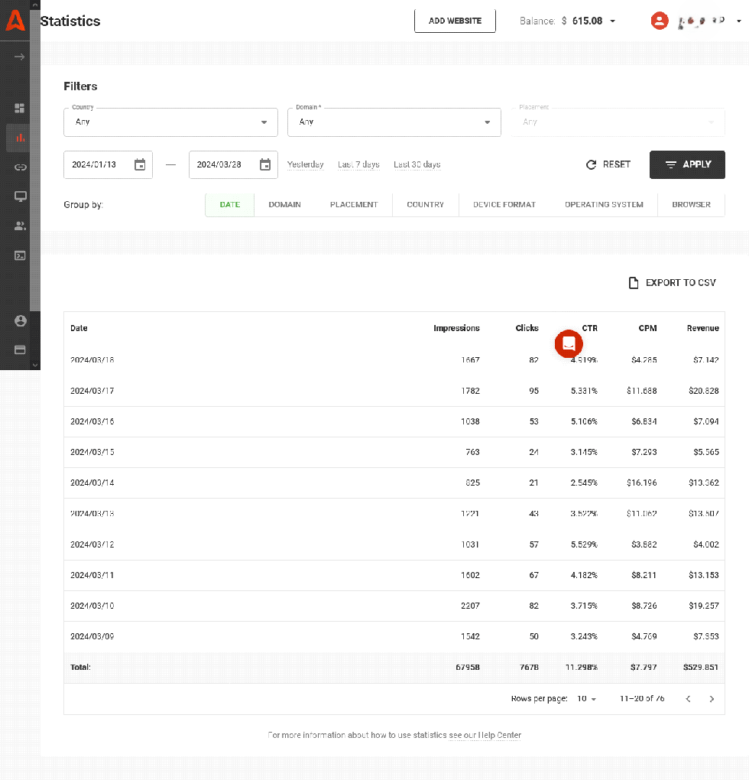Group statistics by Domain tab
Screen dimensions: 749x780
(x=284, y=205)
